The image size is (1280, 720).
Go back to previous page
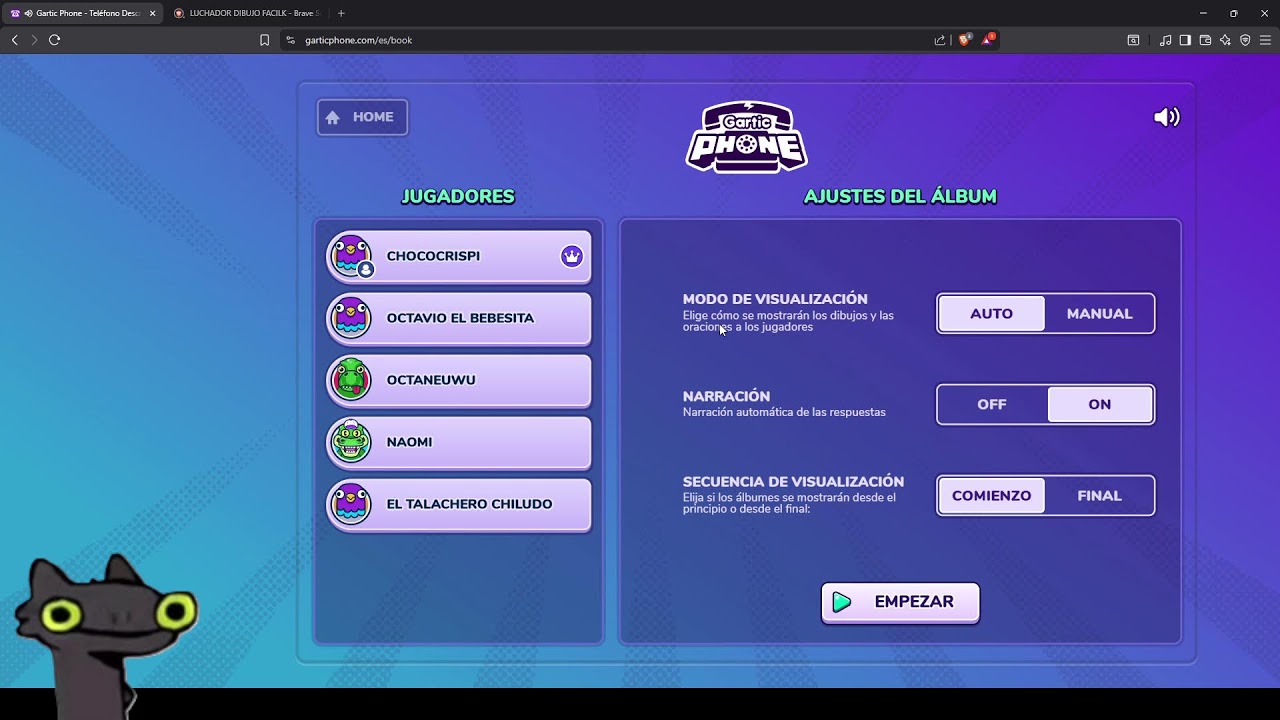pyautogui.click(x=14, y=40)
